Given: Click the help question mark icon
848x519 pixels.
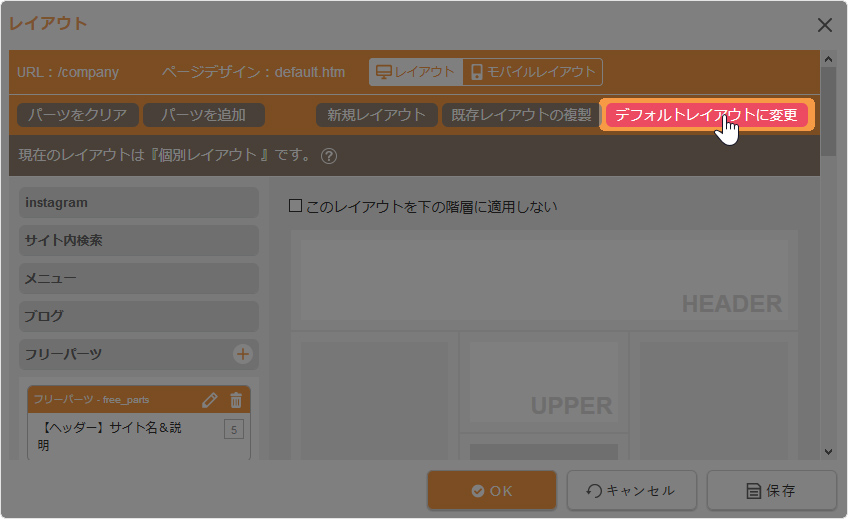Looking at the screenshot, I should [329, 156].
